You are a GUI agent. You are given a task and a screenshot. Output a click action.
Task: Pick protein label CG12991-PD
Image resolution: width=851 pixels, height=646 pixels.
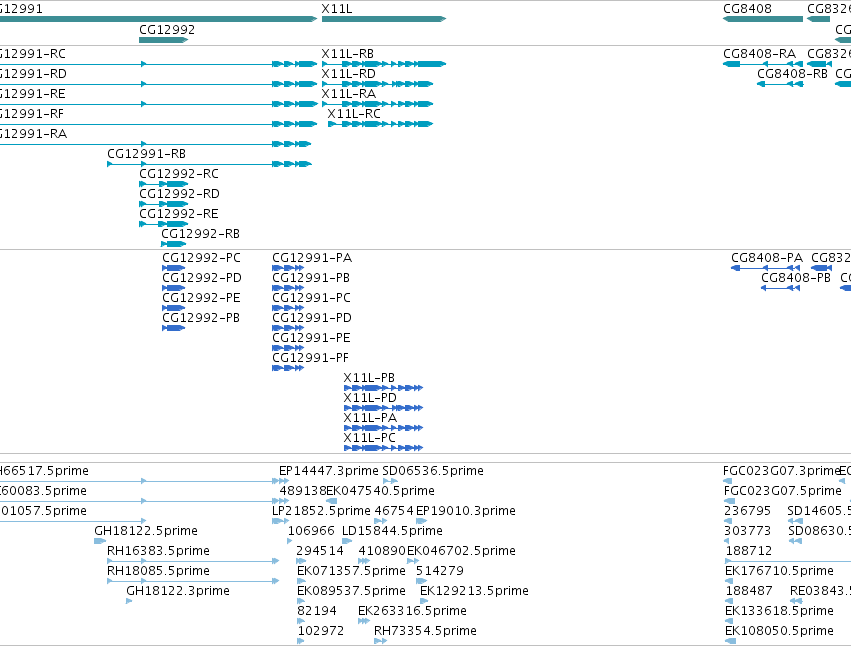click(312, 318)
